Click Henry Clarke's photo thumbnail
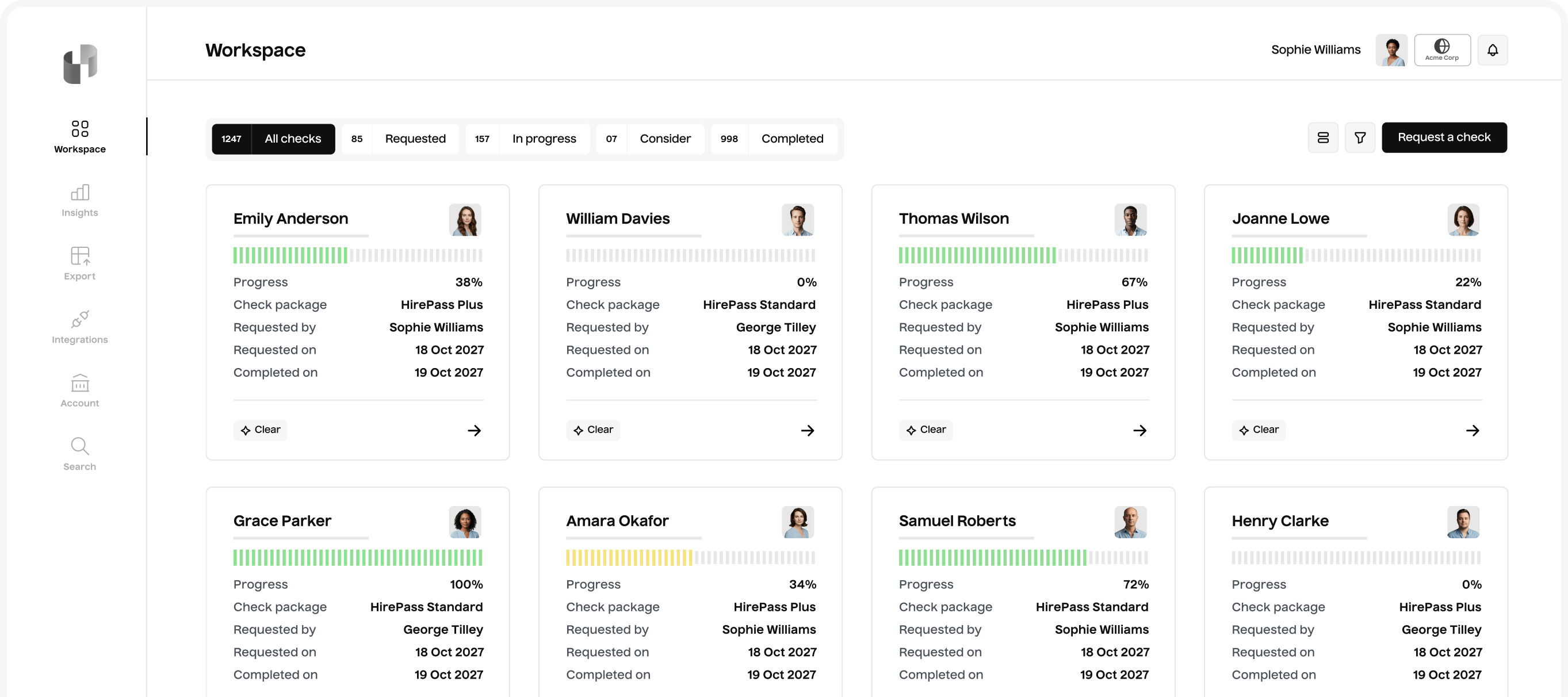Viewport: 1568px width, 697px height. point(1463,522)
